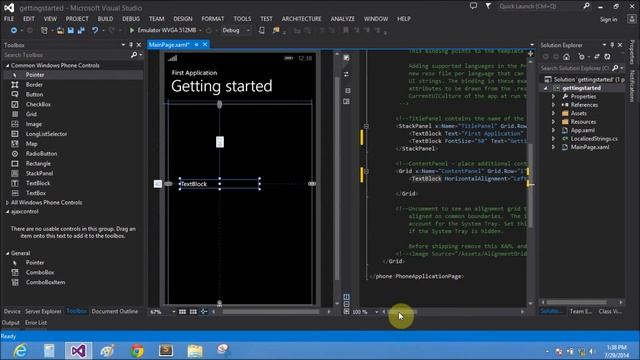Click the notifications filter flag icon
The height and width of the screenshot is (360, 640).
[x=488, y=6]
